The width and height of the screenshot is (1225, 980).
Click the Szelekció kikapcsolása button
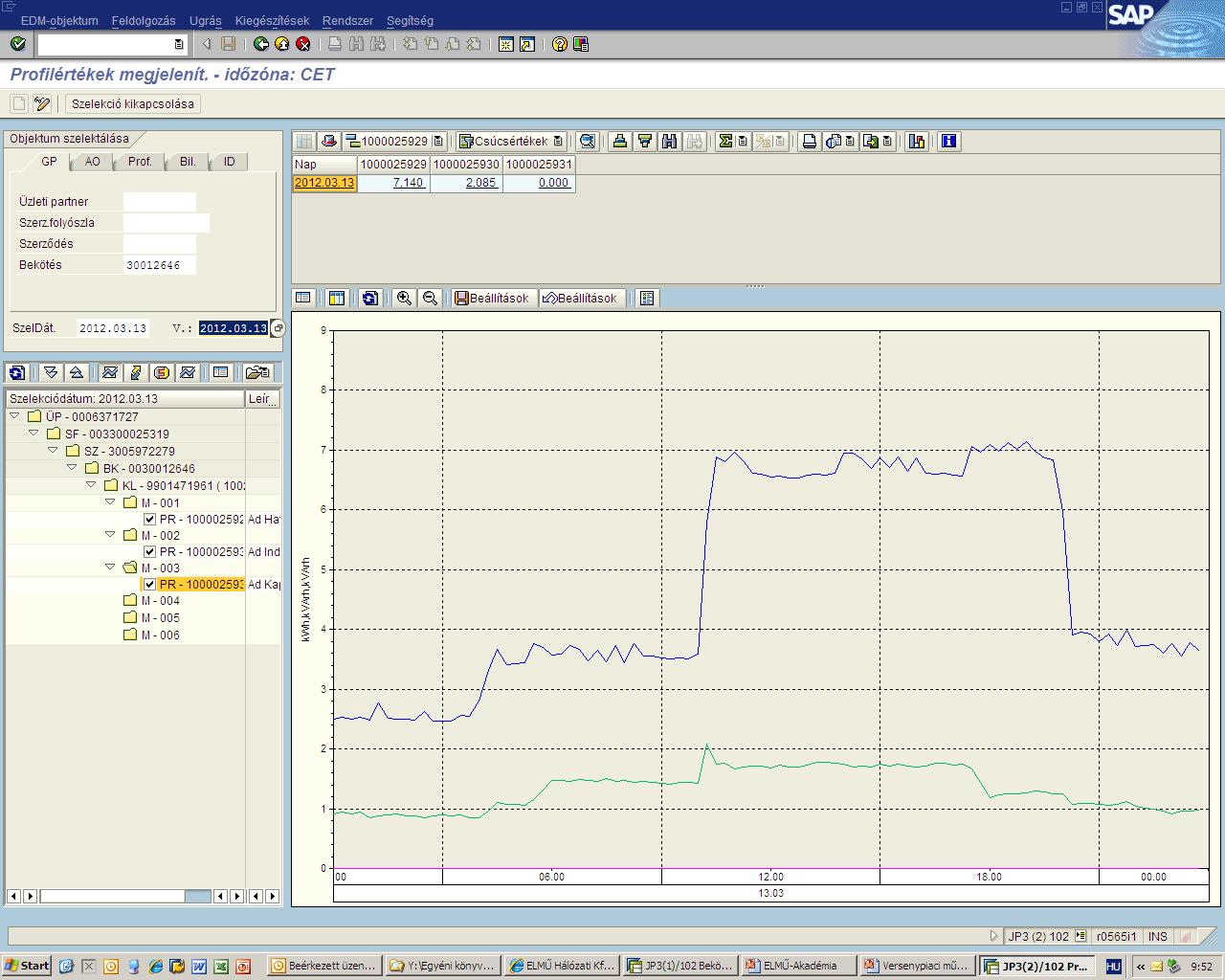point(133,103)
